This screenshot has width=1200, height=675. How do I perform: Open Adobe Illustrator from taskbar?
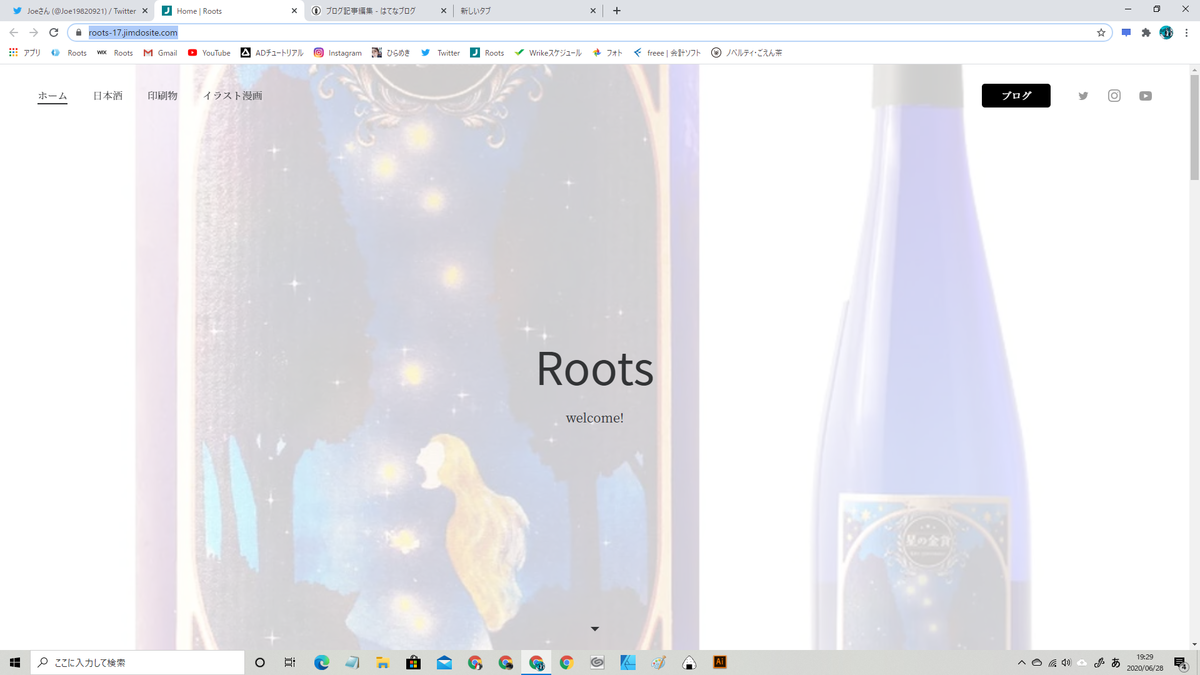[719, 662]
